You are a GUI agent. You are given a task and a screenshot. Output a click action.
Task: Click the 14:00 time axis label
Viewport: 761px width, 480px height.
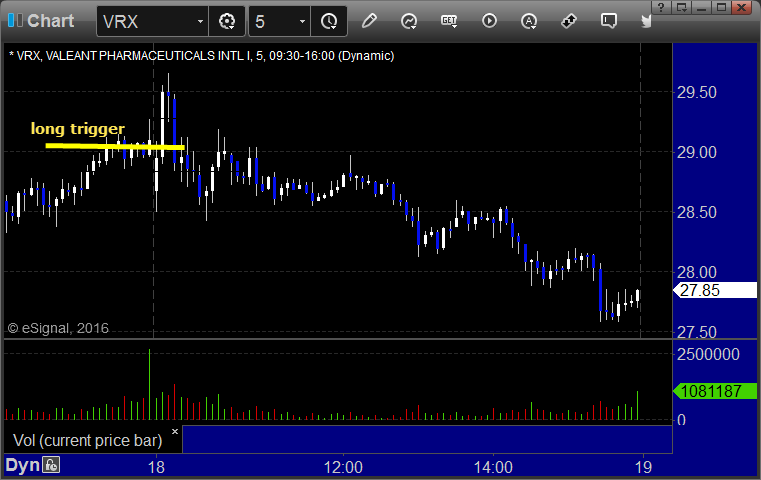point(493,467)
